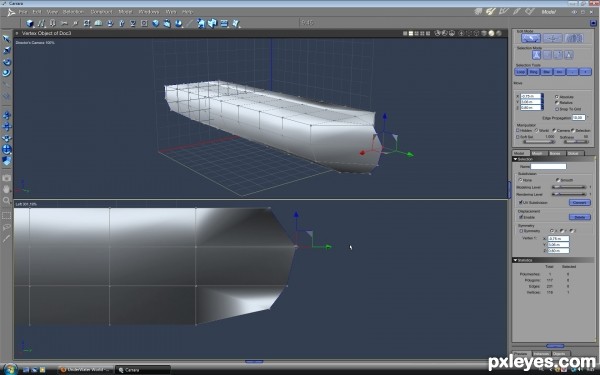Click the third Edit Mode button
This screenshot has height=375, width=600.
574,38
